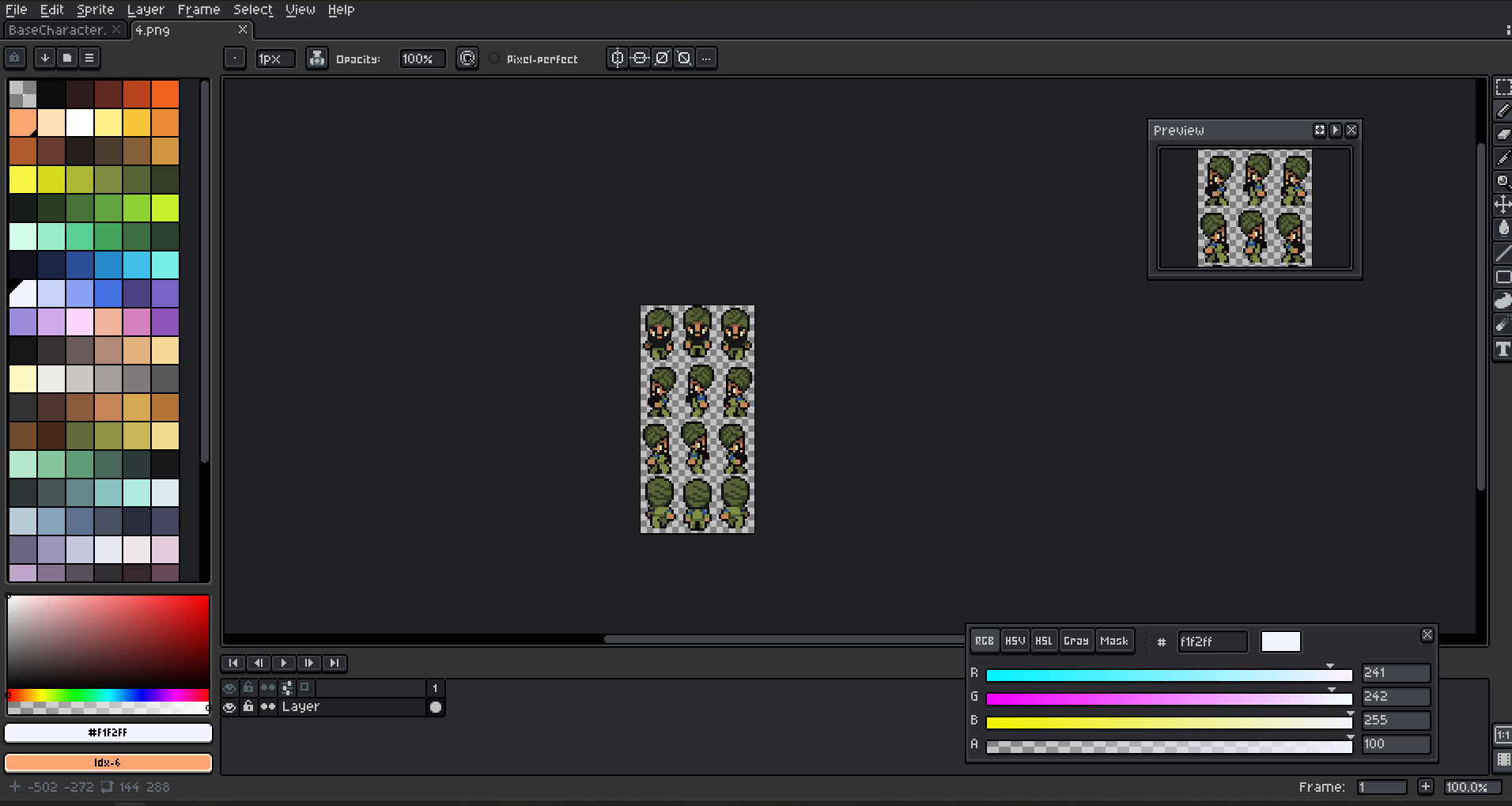Play the animation from the timeline
This screenshot has width=1512, height=806.
click(x=284, y=663)
